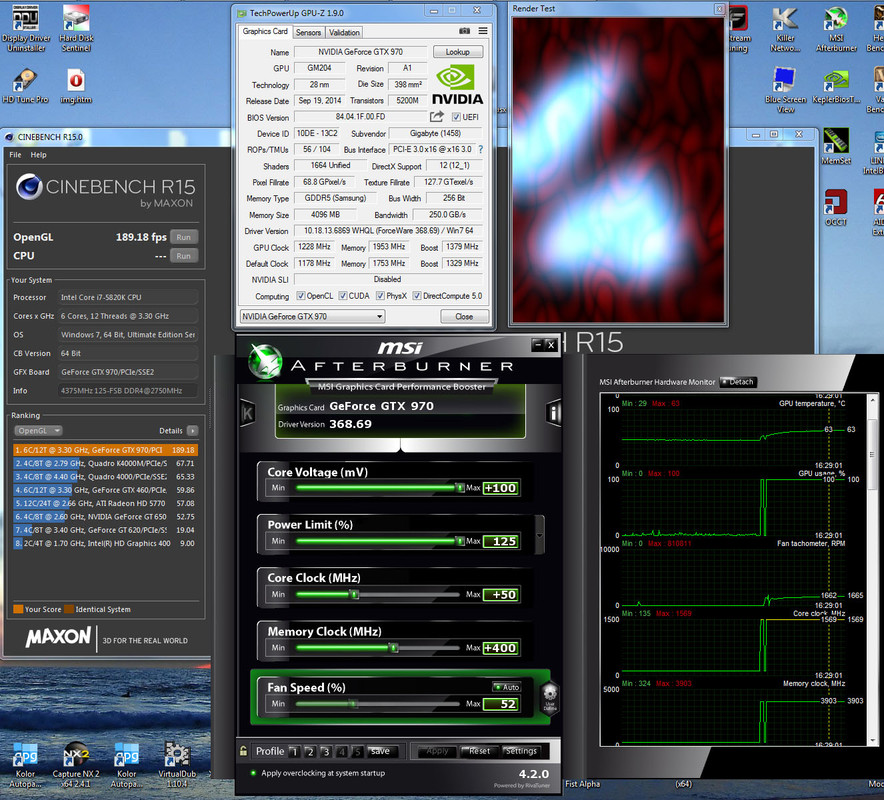Click the Lookup button in GPU-Z
Viewport: 884px width, 800px height.
pyautogui.click(x=458, y=52)
